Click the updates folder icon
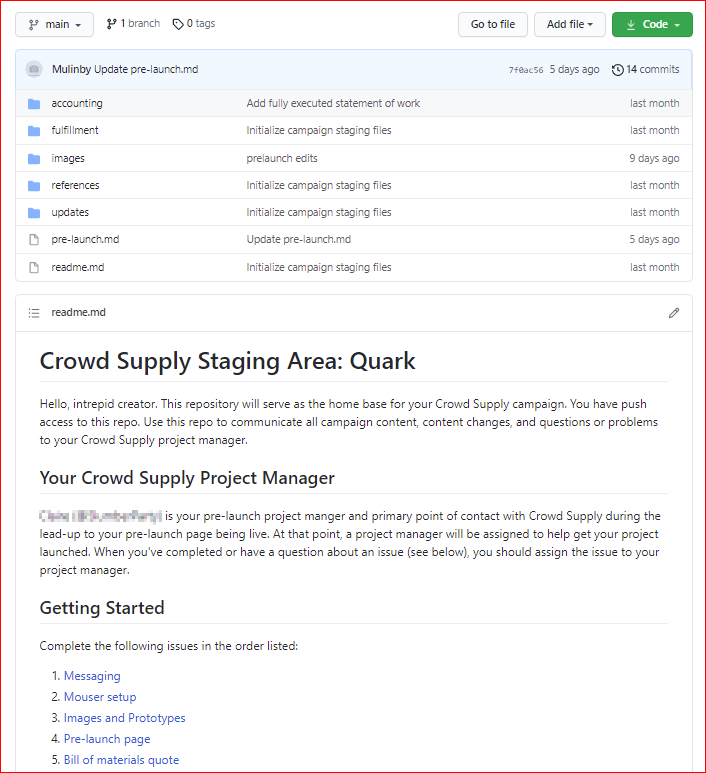The image size is (706, 773). pyautogui.click(x=34, y=213)
